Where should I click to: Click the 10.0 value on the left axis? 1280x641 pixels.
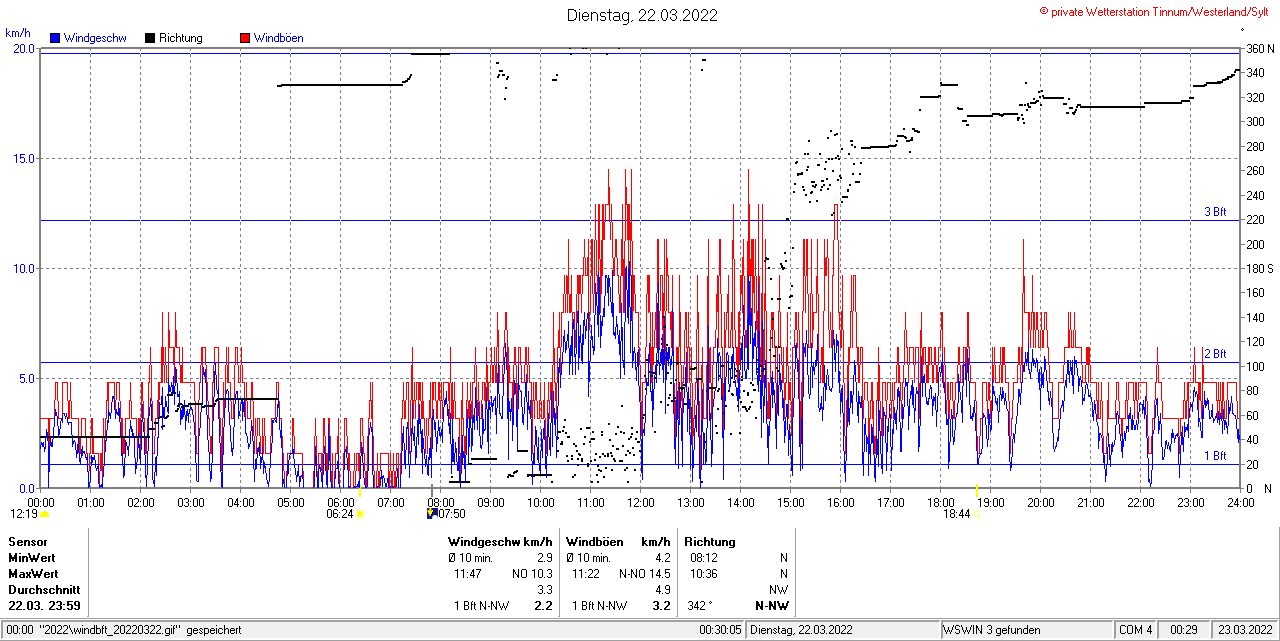24,268
